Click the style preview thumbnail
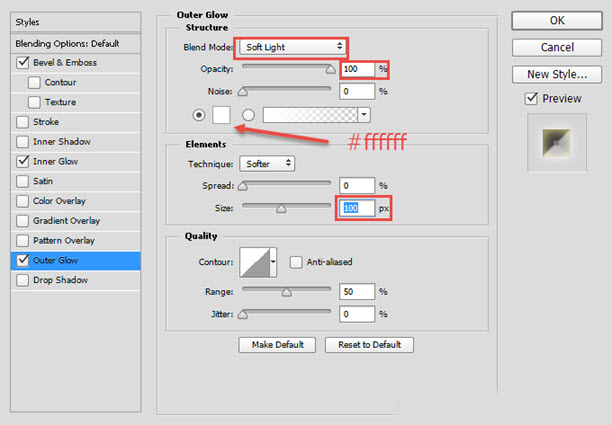The image size is (612, 425). (x=557, y=143)
